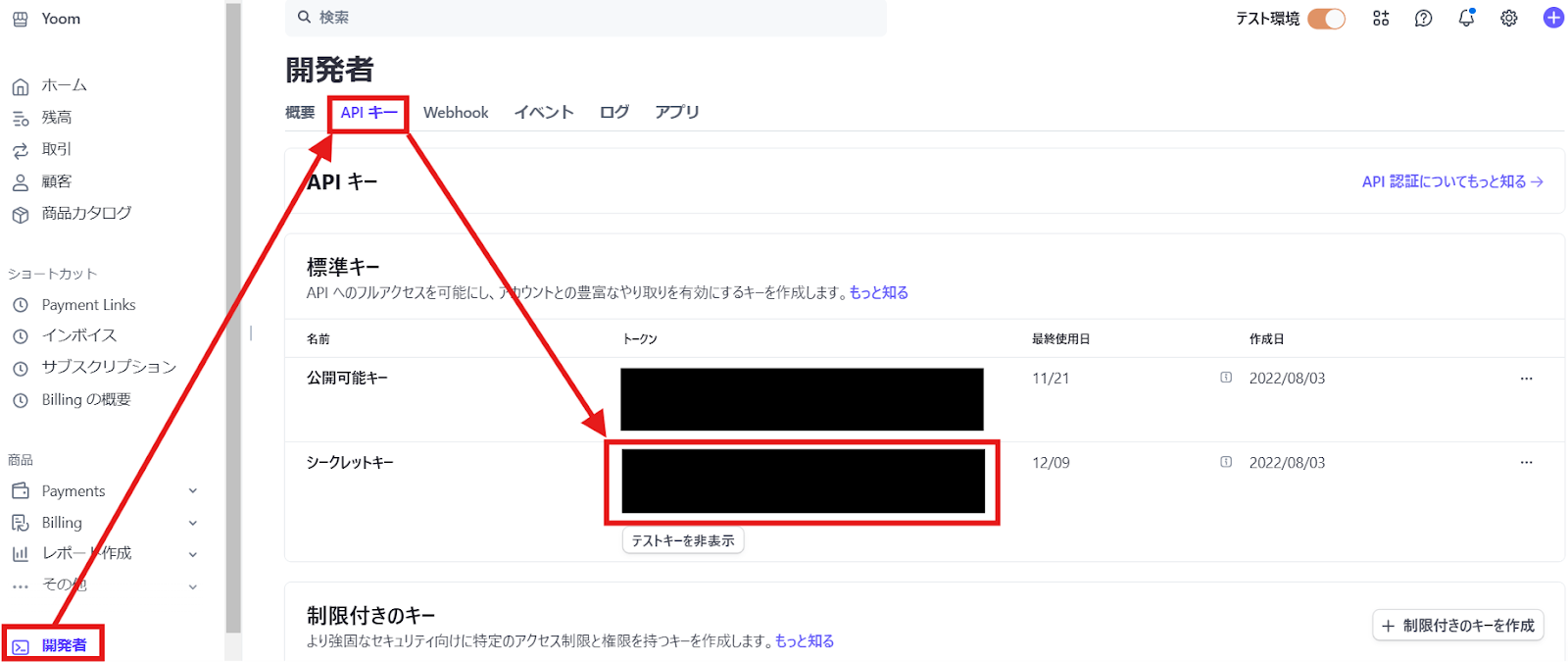
Task: Click the Yoom account icon
Action: pyautogui.click(x=20, y=19)
